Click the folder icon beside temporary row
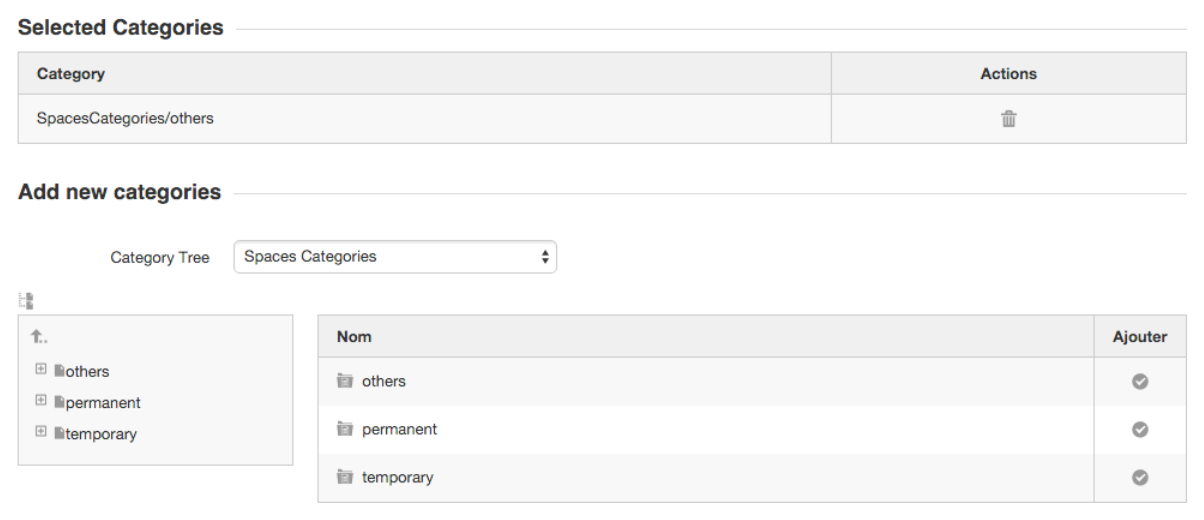The width and height of the screenshot is (1204, 520). click(x=345, y=477)
